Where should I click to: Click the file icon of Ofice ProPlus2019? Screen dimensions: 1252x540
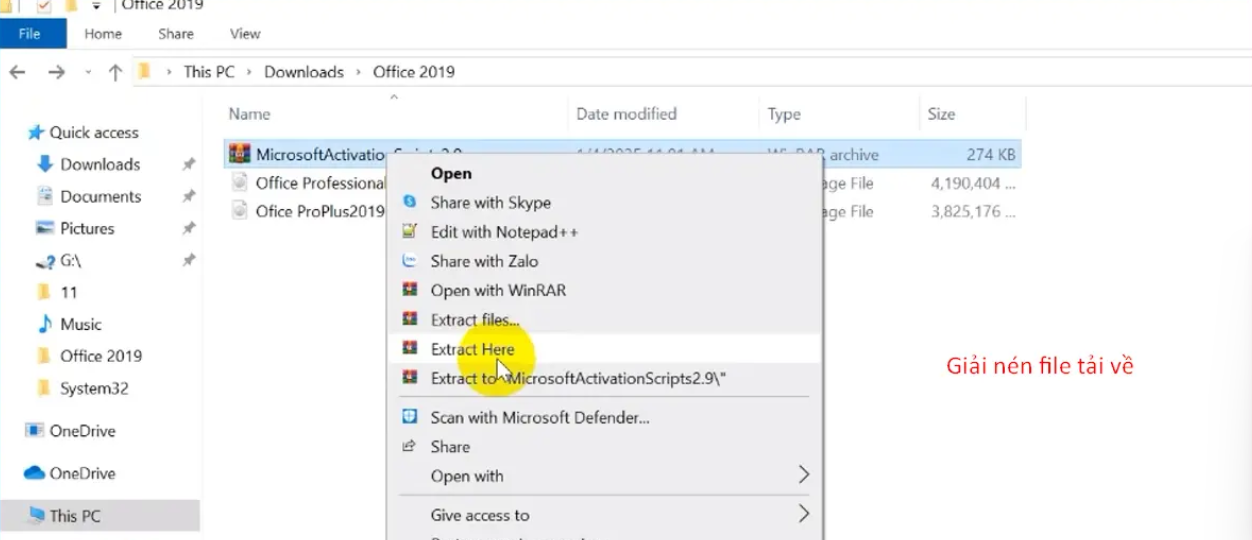point(239,211)
